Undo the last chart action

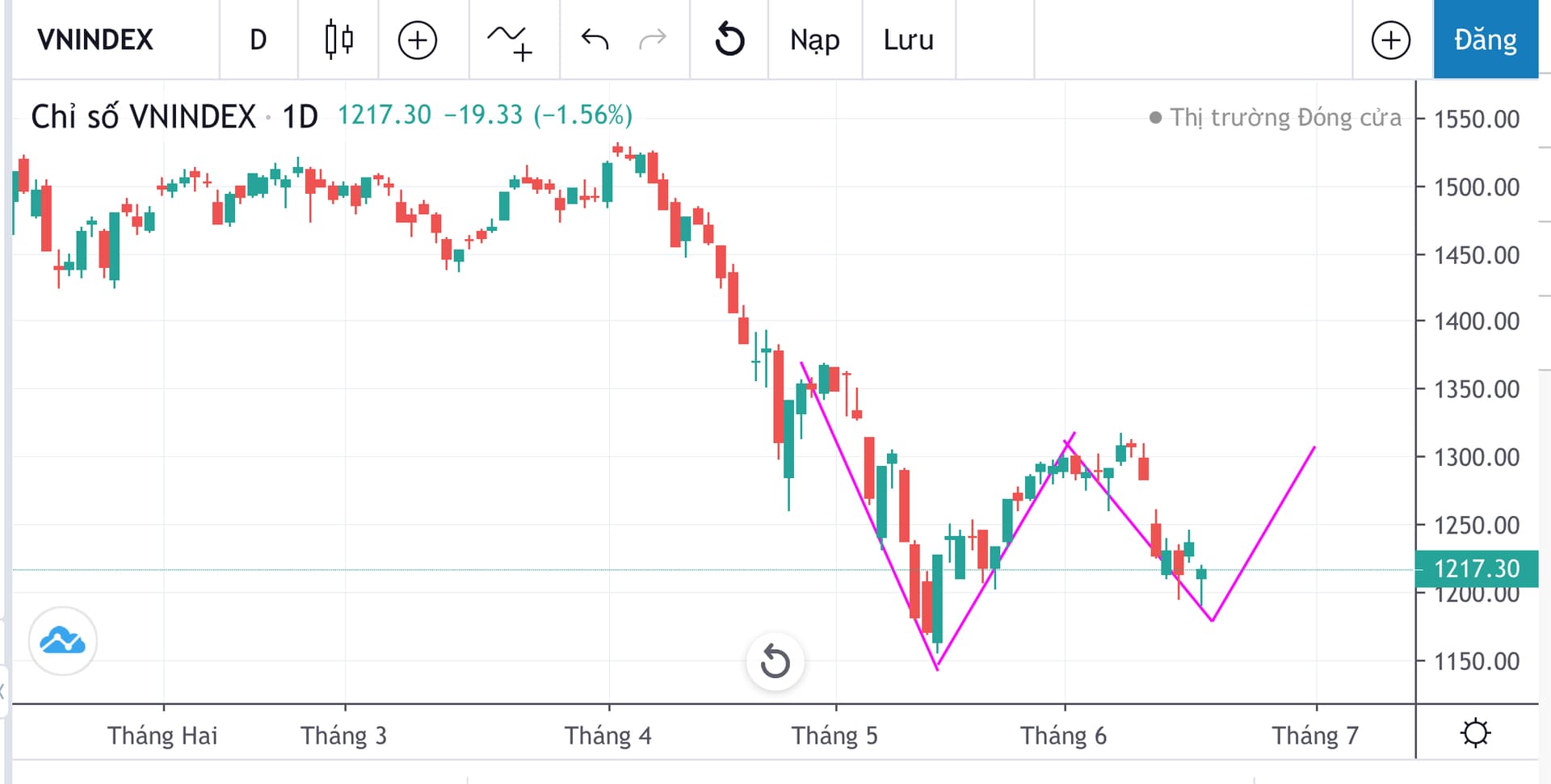point(595,40)
